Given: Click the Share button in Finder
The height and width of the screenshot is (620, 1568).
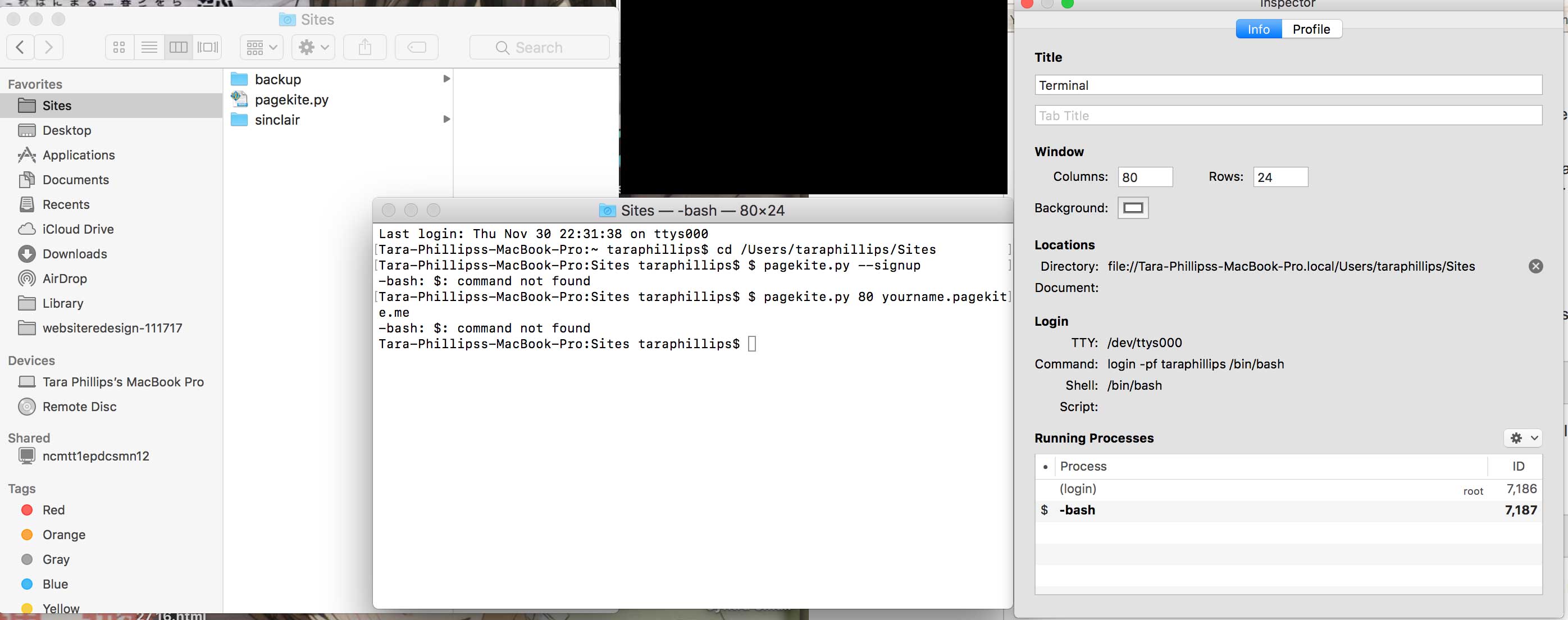Looking at the screenshot, I should point(364,48).
